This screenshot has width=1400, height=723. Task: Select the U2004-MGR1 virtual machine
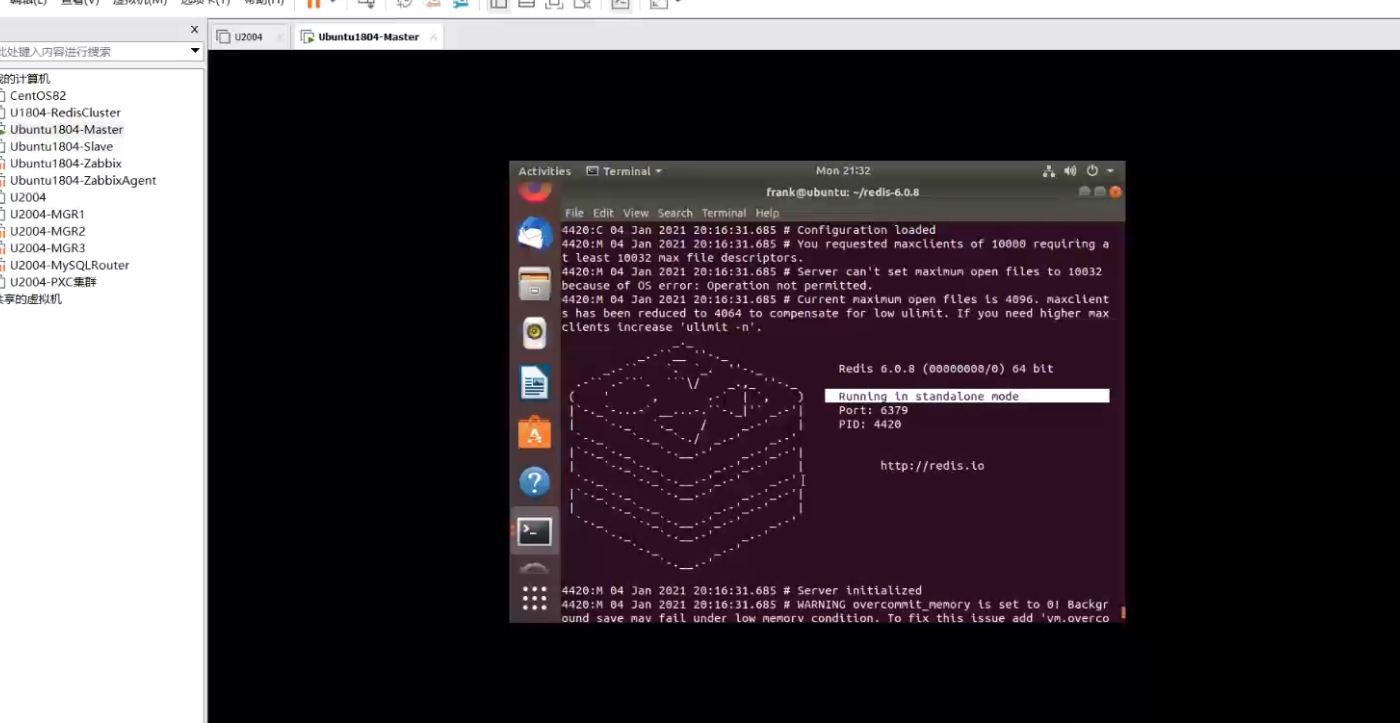pyautogui.click(x=47, y=215)
